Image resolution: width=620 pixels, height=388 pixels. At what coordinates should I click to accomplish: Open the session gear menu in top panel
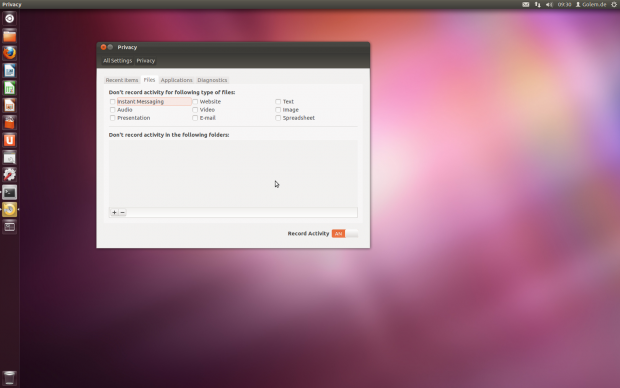coord(614,4)
